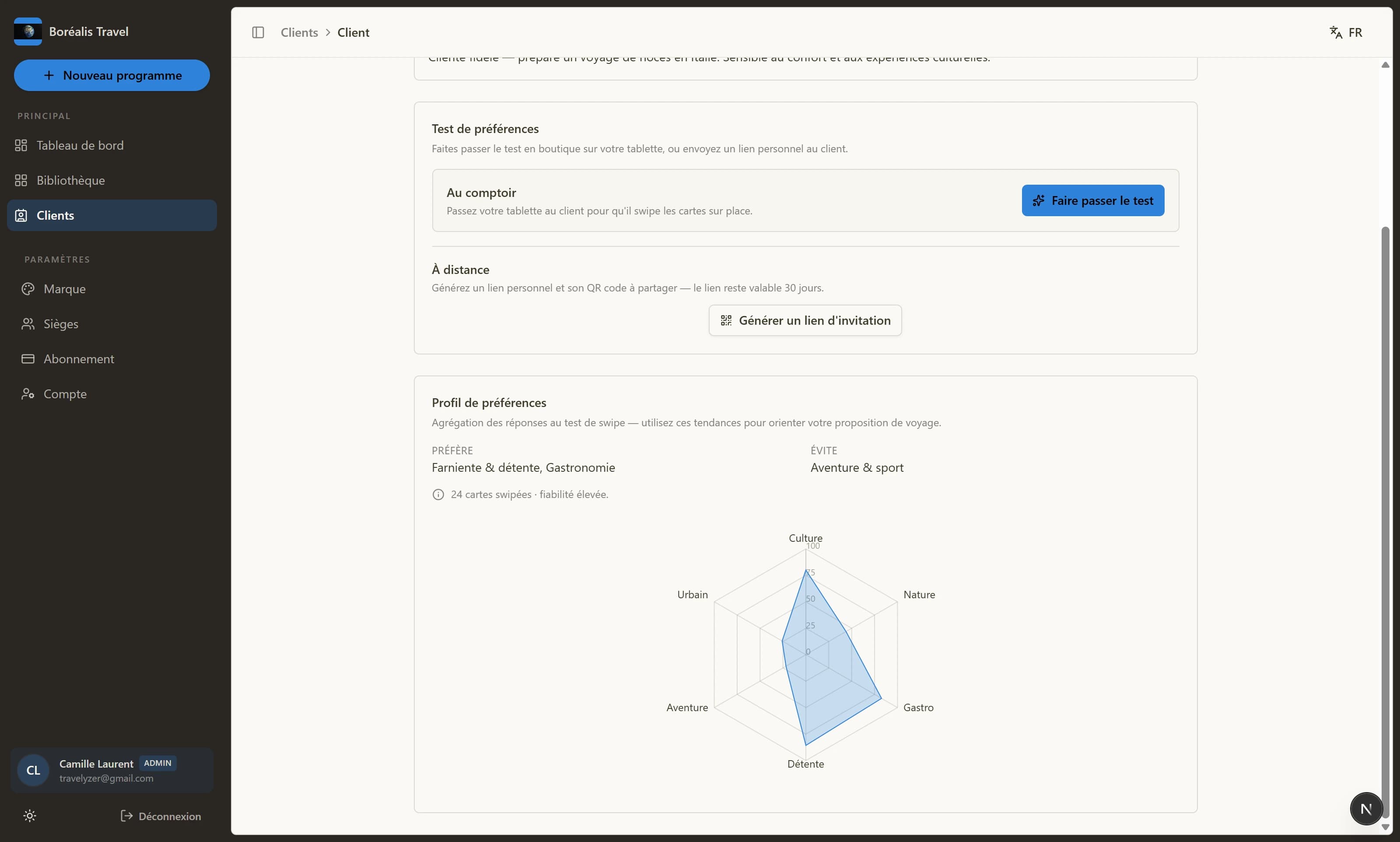Click the Aventure & sport value
Viewport: 1400px width, 842px height.
coord(857,467)
